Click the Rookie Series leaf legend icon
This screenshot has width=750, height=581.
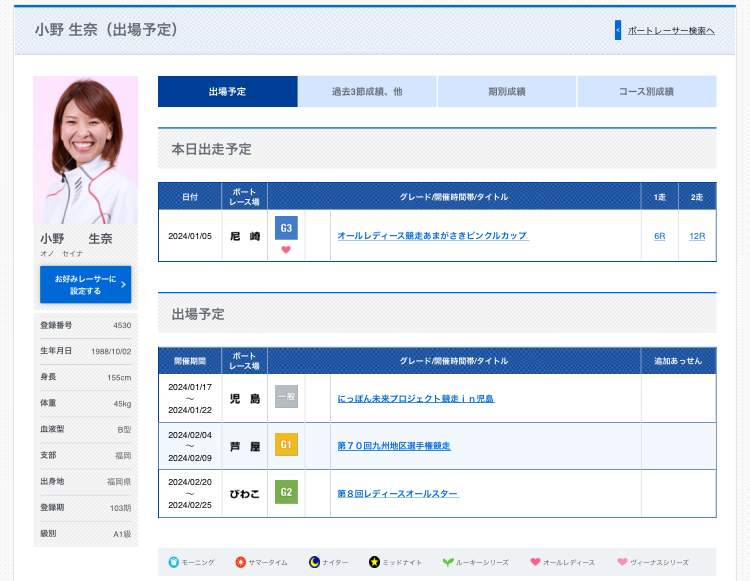click(448, 562)
